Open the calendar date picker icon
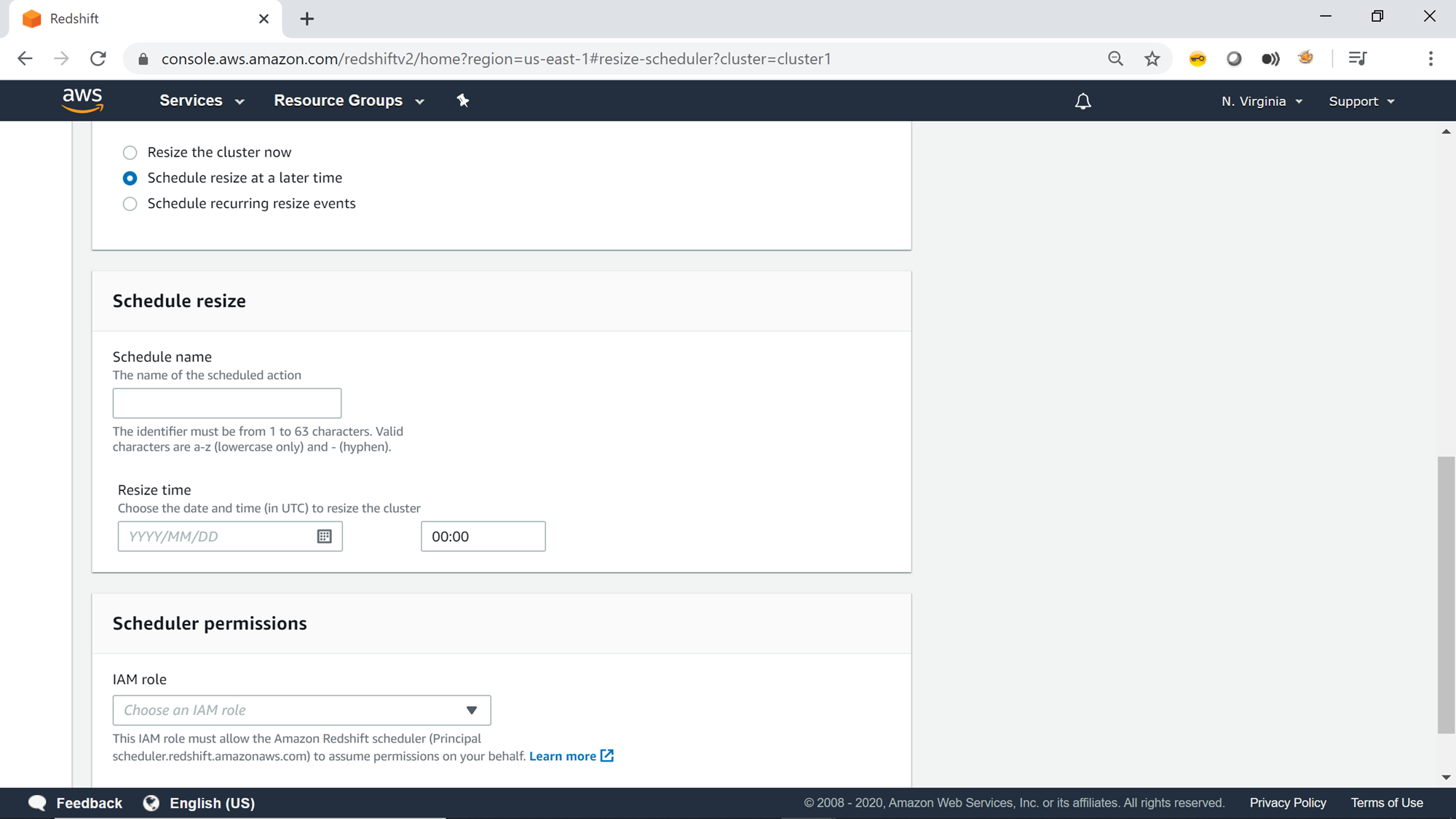Viewport: 1456px width, 819px height. (x=324, y=537)
